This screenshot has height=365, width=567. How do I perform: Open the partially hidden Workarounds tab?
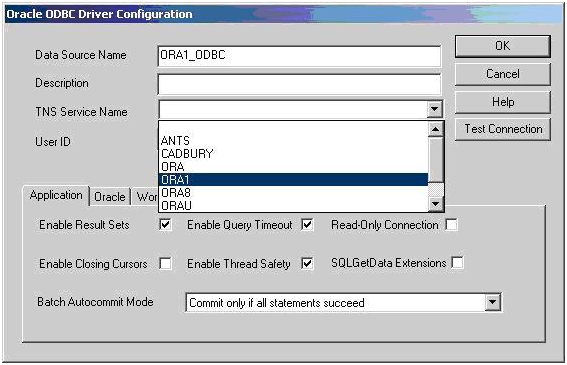[x=146, y=197]
